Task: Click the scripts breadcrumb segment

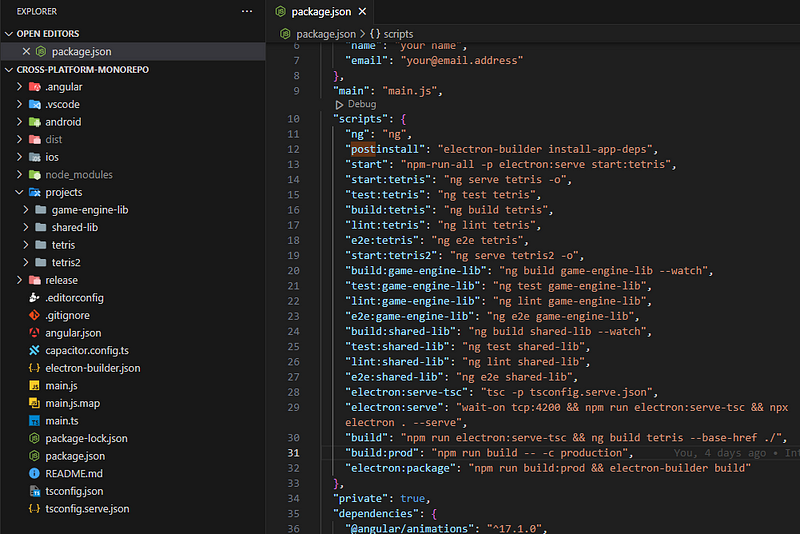Action: (x=398, y=34)
